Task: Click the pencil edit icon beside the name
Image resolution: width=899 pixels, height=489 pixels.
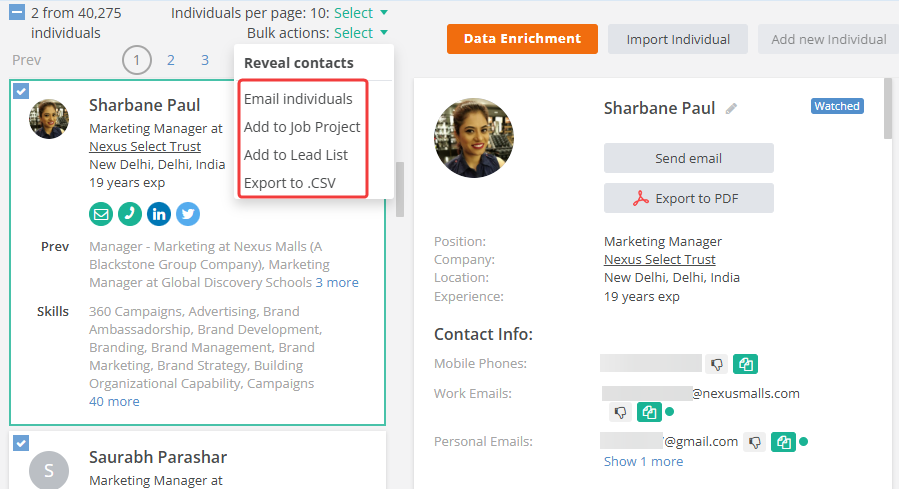Action: pos(732,108)
